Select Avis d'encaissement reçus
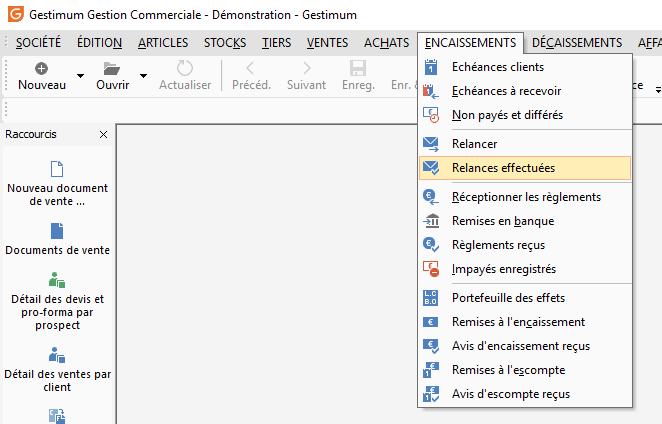The height and width of the screenshot is (424, 662). click(x=525, y=346)
